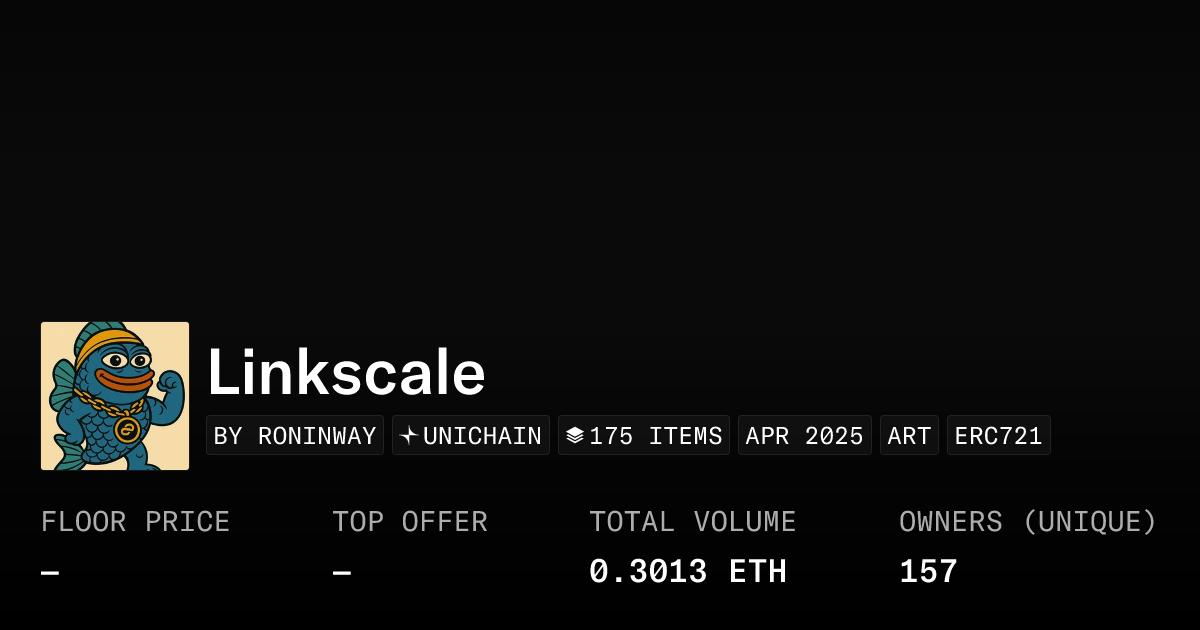
Task: Click the Linkscale collection title
Action: (346, 373)
